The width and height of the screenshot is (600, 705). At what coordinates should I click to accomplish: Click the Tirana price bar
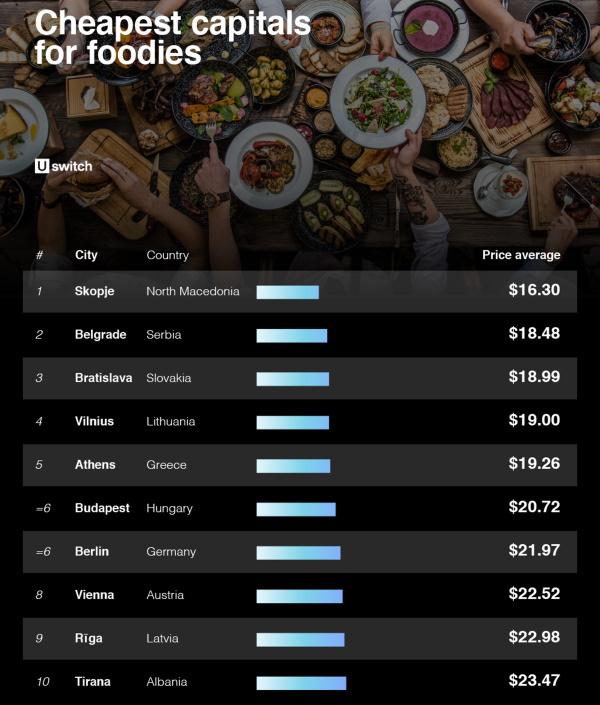click(x=301, y=683)
